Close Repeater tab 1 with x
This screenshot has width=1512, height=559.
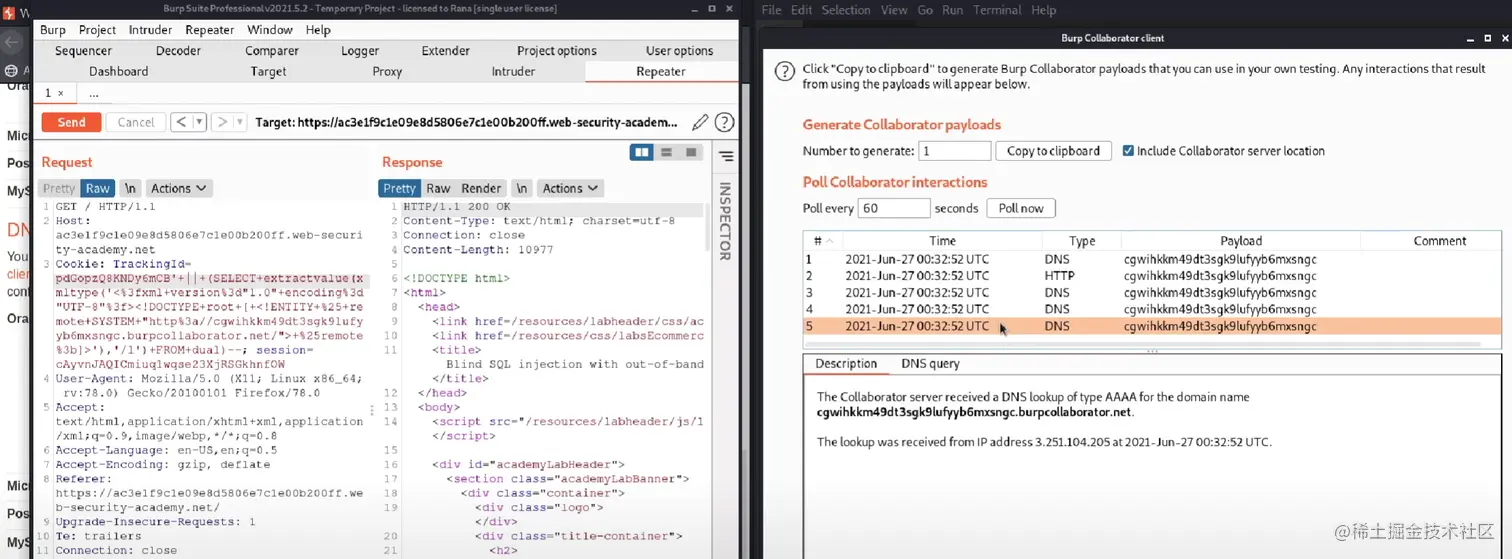60,93
